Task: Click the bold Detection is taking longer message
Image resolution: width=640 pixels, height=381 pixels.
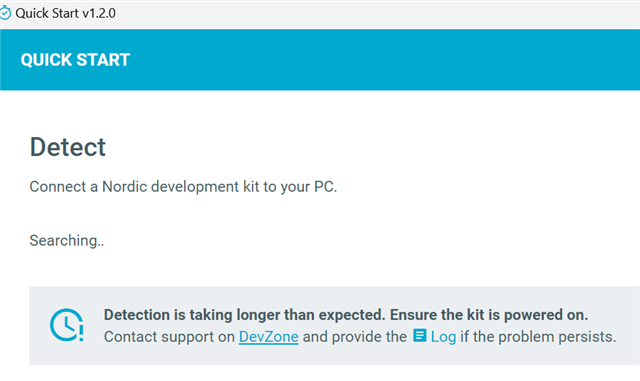Action: [x=244, y=315]
